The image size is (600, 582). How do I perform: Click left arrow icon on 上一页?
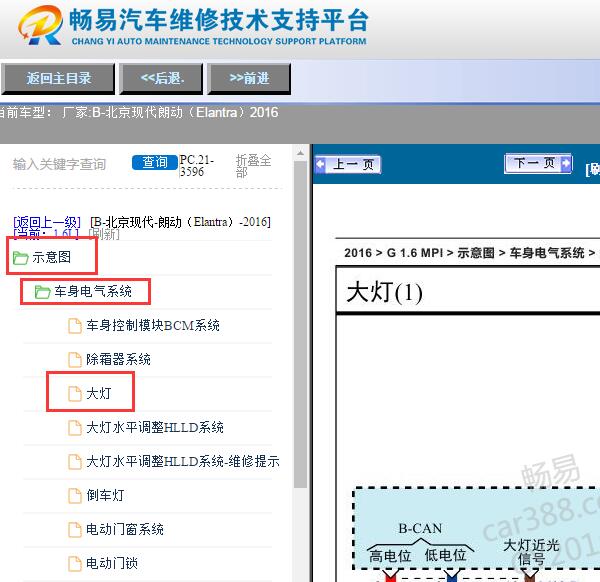(320, 165)
